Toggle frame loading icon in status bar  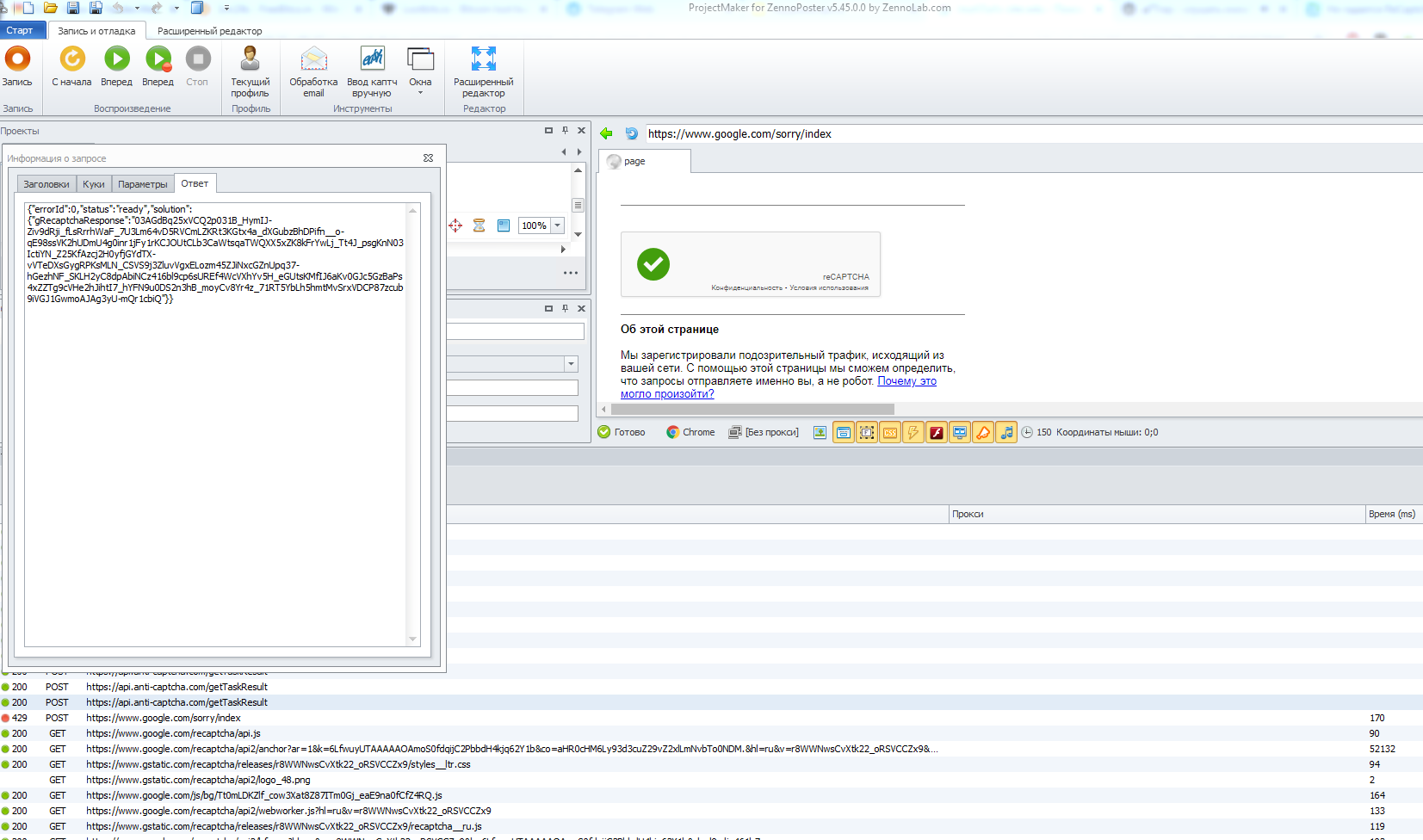click(867, 432)
